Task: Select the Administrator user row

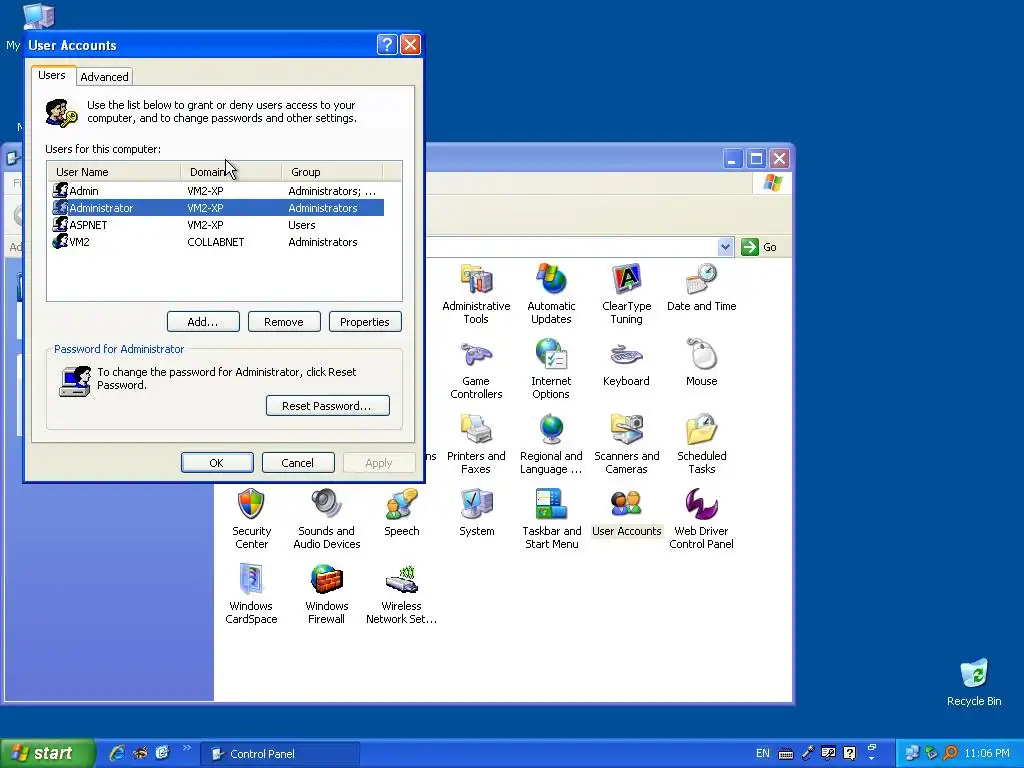Action: (x=217, y=208)
